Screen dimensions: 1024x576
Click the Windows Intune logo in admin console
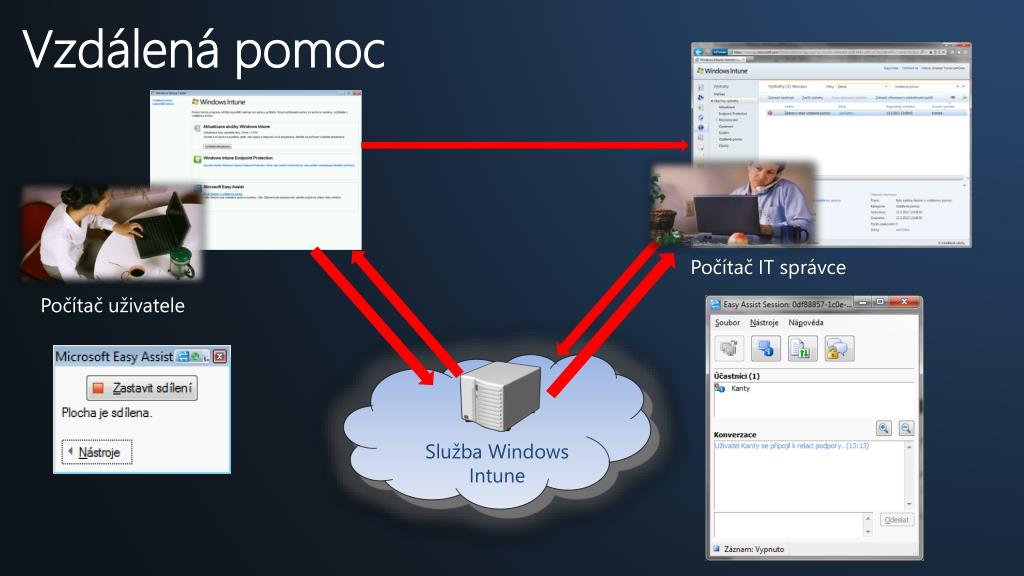coord(722,71)
